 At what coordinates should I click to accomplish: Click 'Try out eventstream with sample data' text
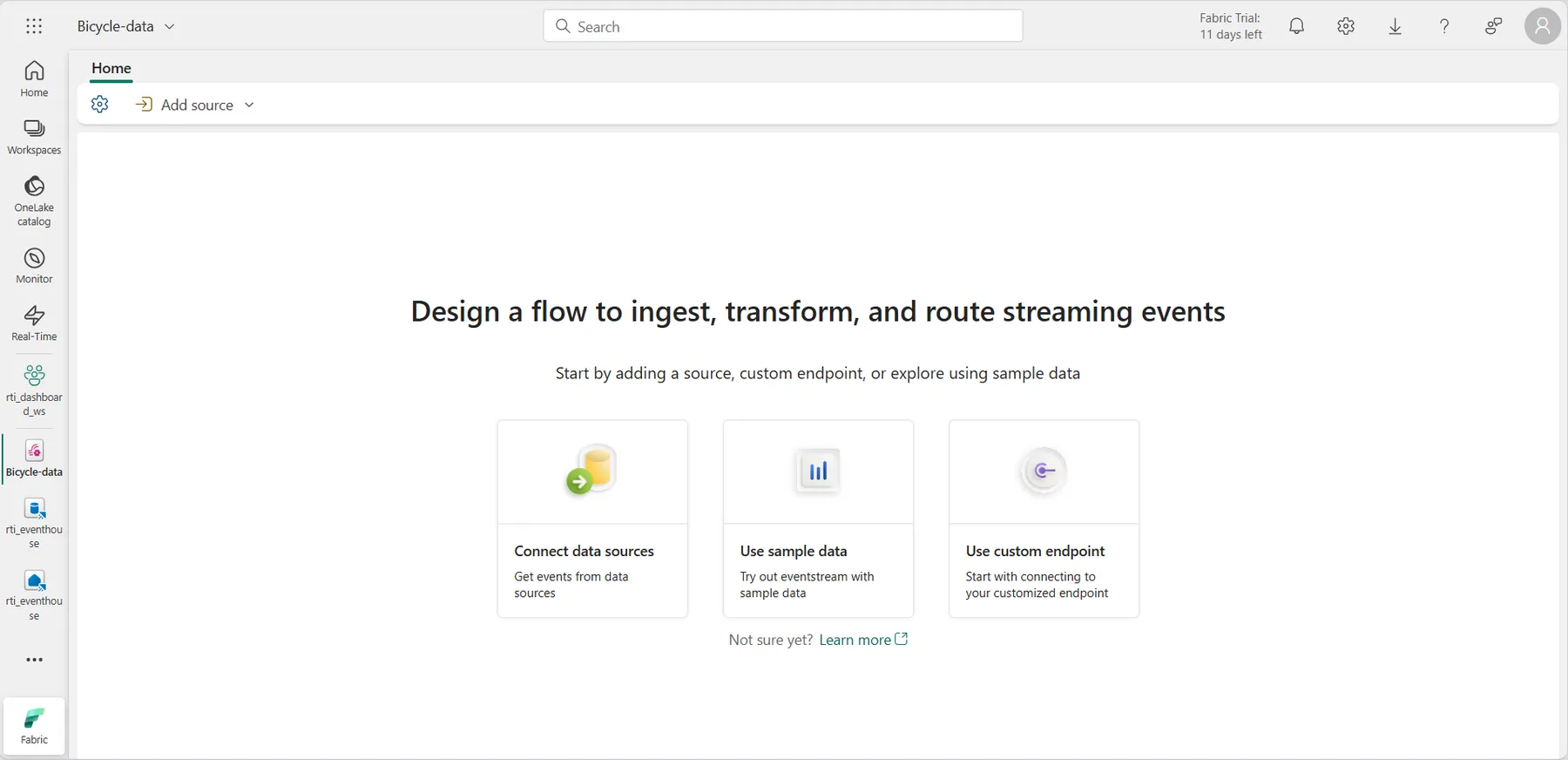tap(807, 585)
